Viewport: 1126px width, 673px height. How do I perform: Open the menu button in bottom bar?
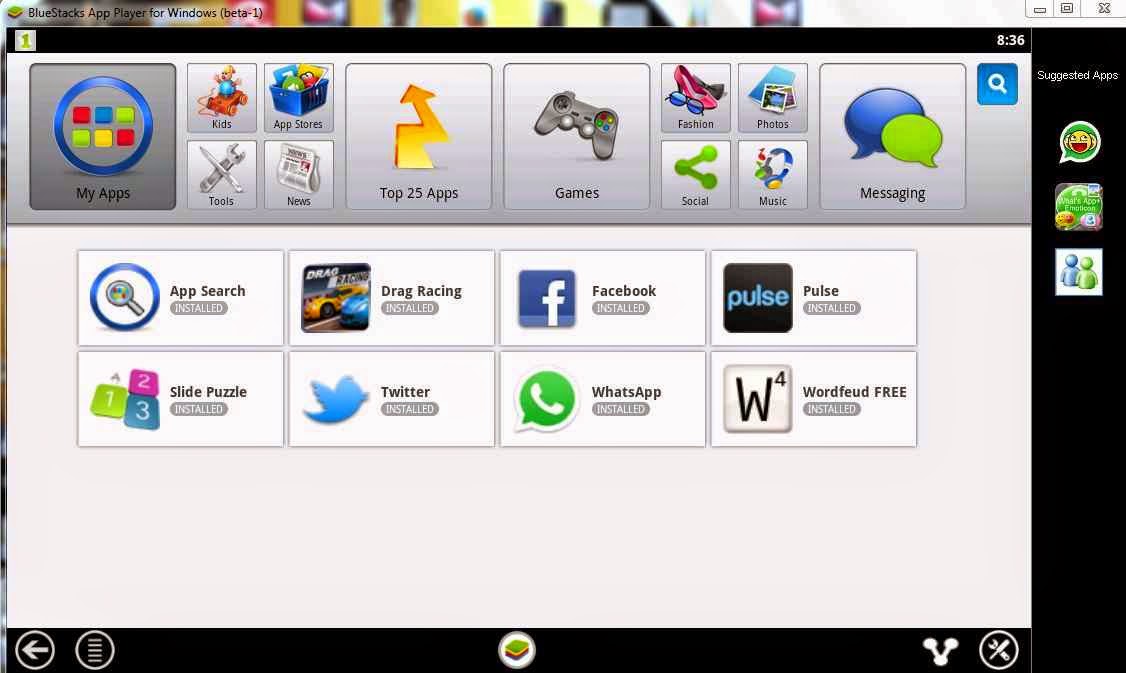click(95, 651)
